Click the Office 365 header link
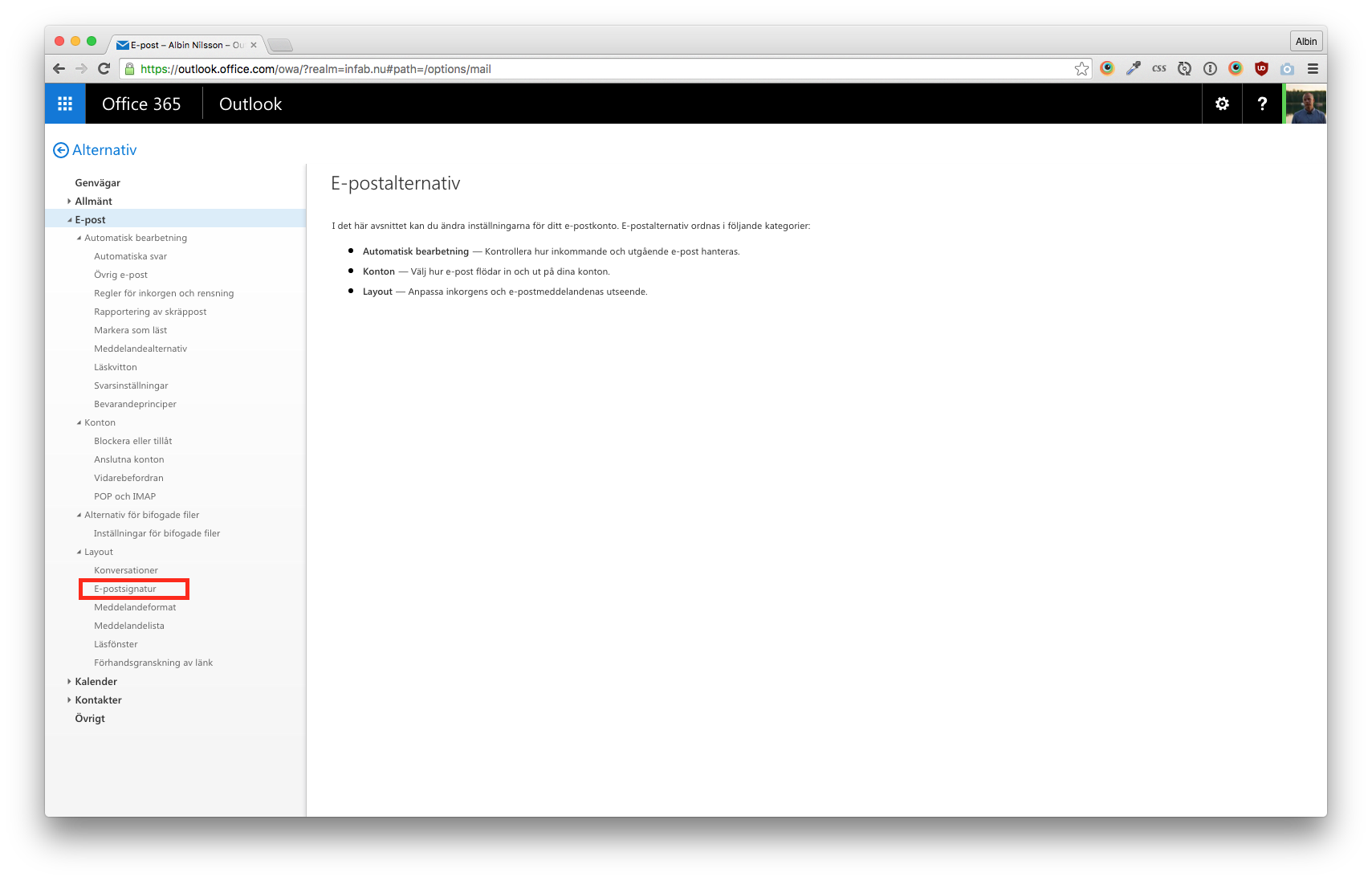 click(141, 104)
